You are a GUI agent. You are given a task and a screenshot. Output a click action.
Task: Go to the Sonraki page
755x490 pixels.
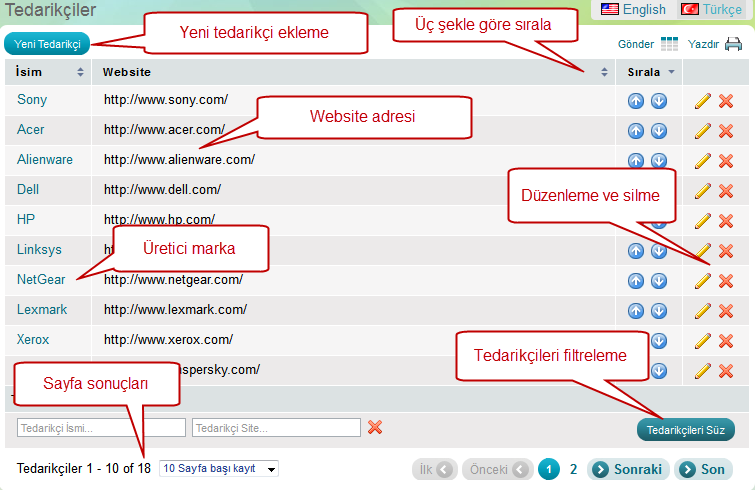628,469
